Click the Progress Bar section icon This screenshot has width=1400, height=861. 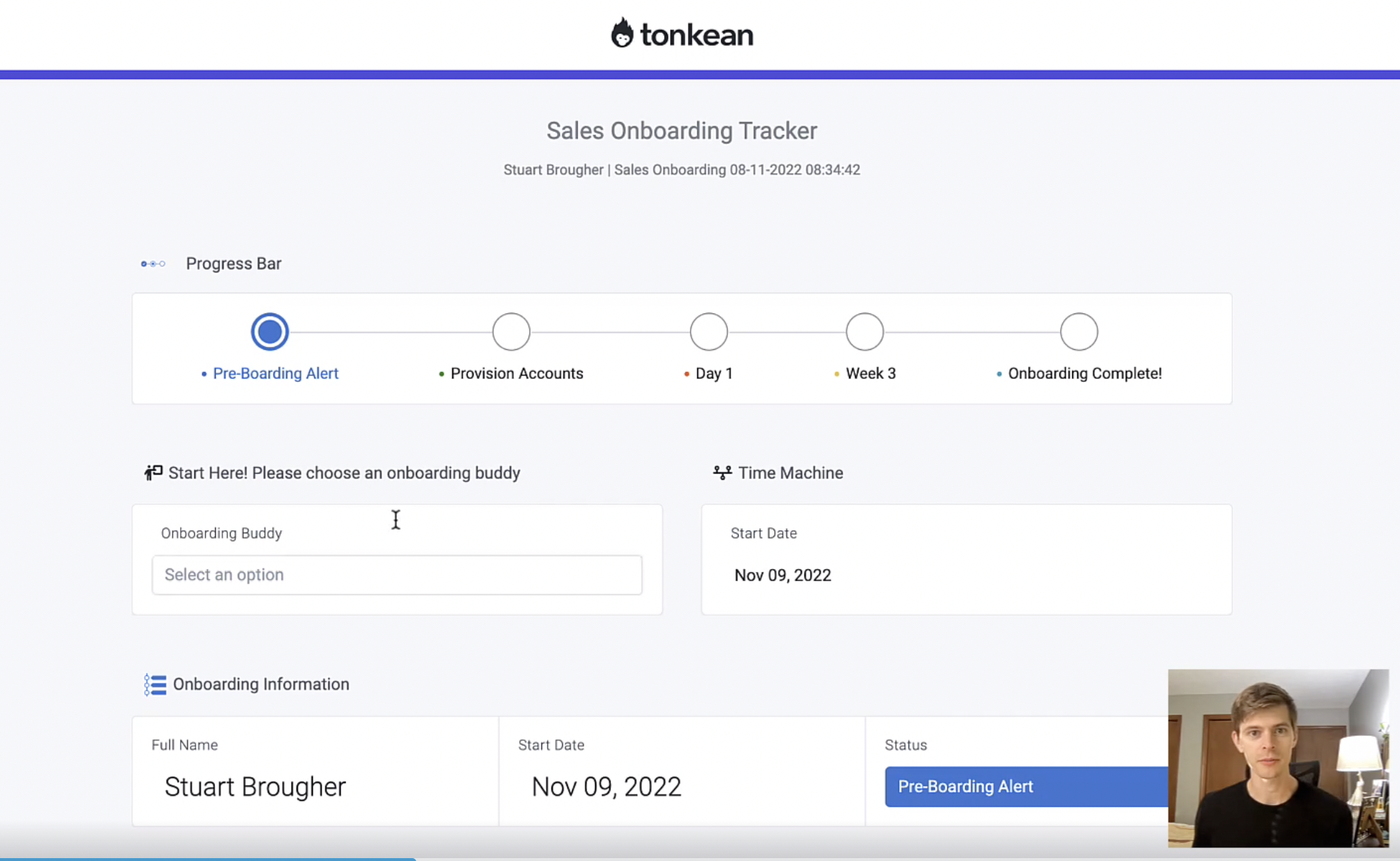(x=153, y=263)
